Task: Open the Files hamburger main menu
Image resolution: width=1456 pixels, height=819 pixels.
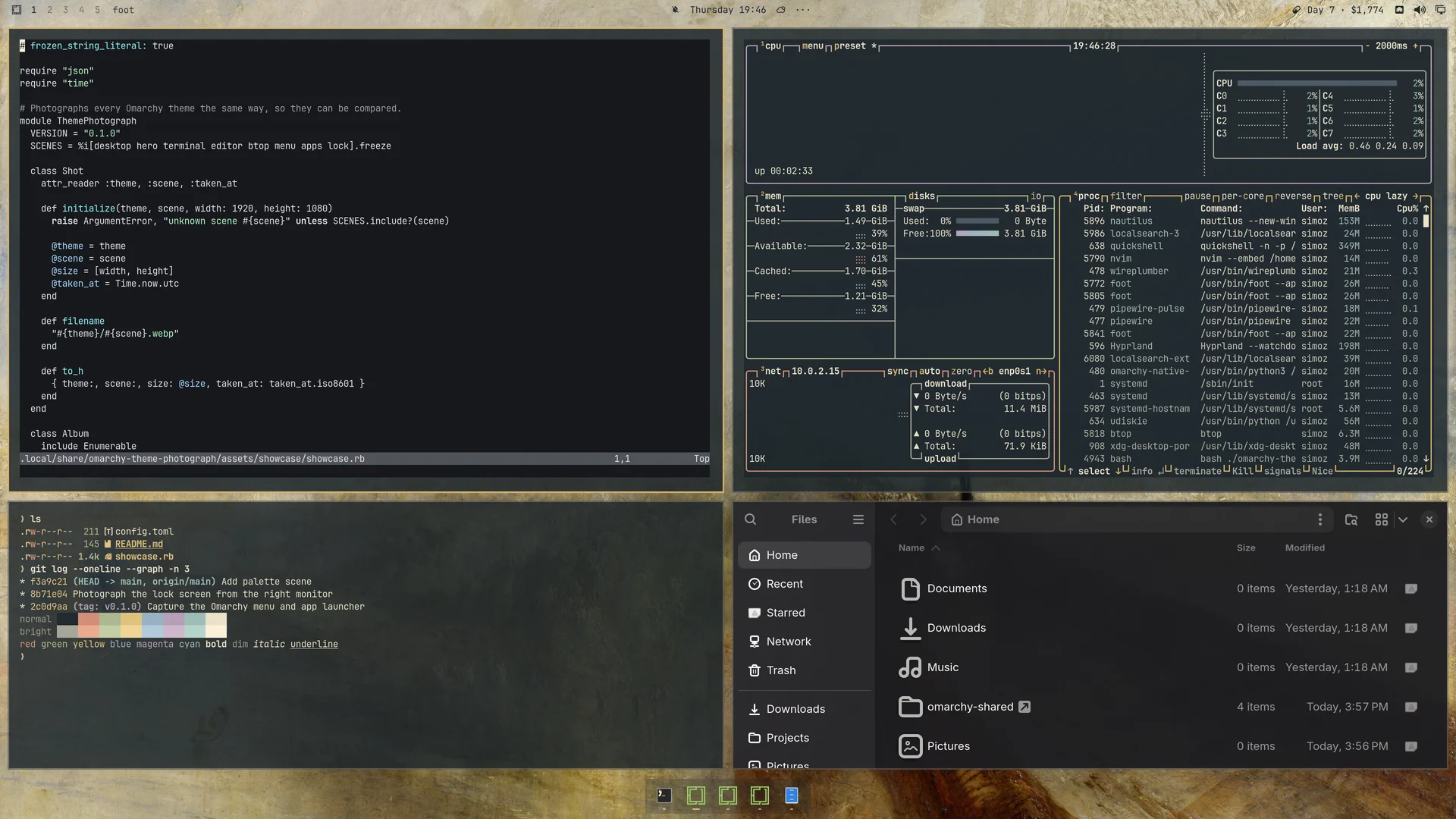Action: (x=858, y=519)
